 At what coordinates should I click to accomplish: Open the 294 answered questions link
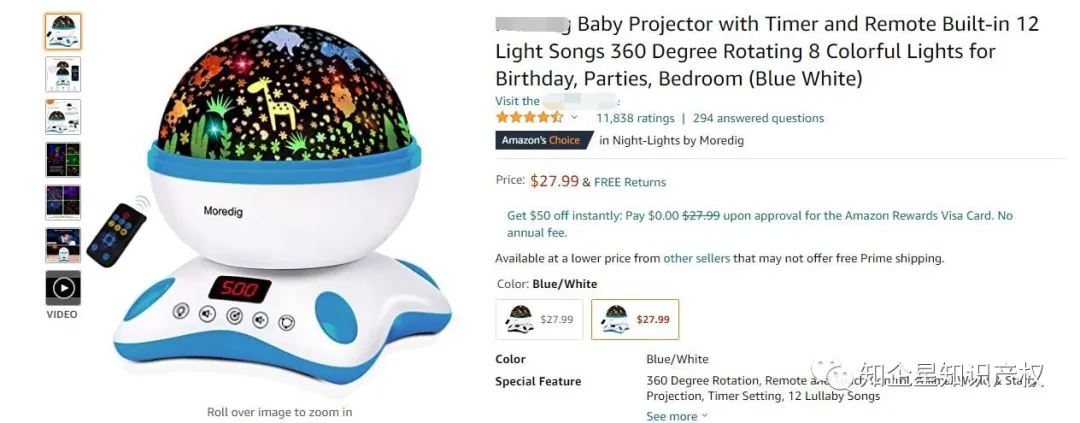click(758, 118)
